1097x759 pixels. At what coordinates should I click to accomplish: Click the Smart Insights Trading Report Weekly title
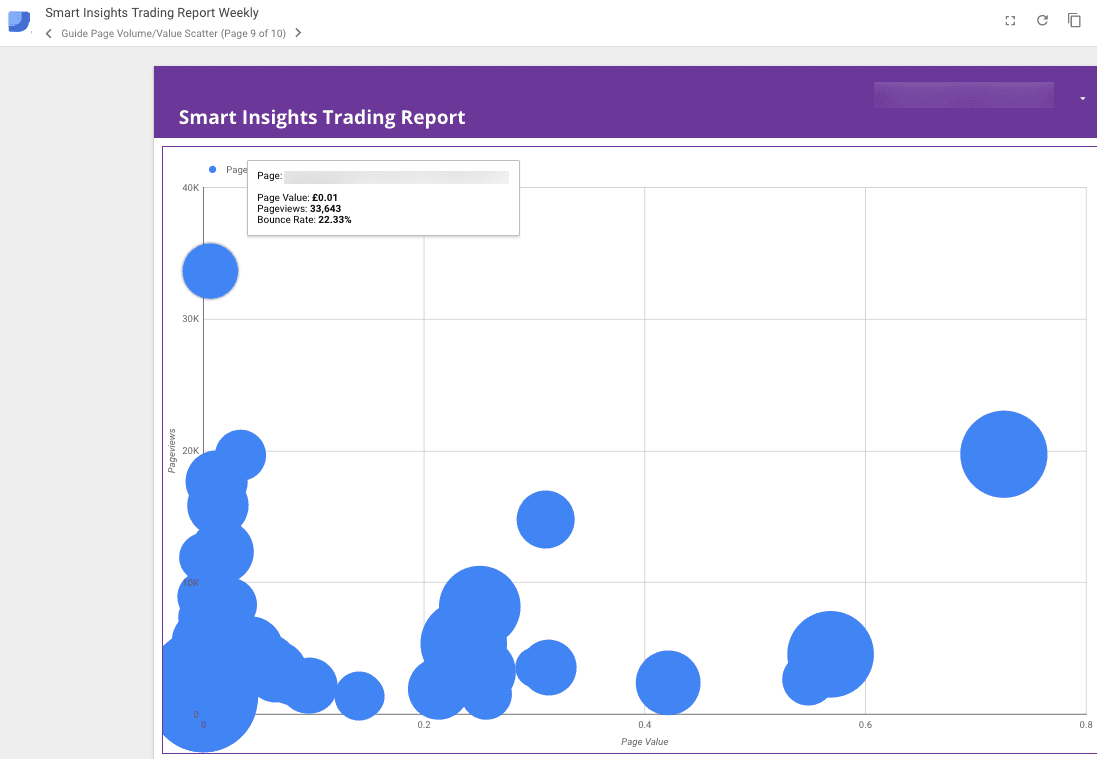click(x=152, y=13)
